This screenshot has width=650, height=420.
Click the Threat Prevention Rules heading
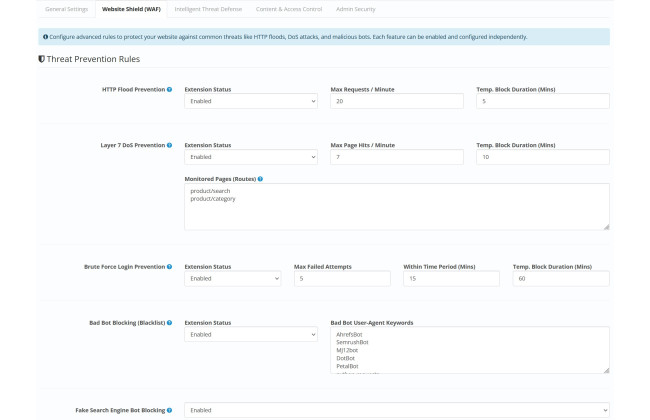[x=93, y=59]
